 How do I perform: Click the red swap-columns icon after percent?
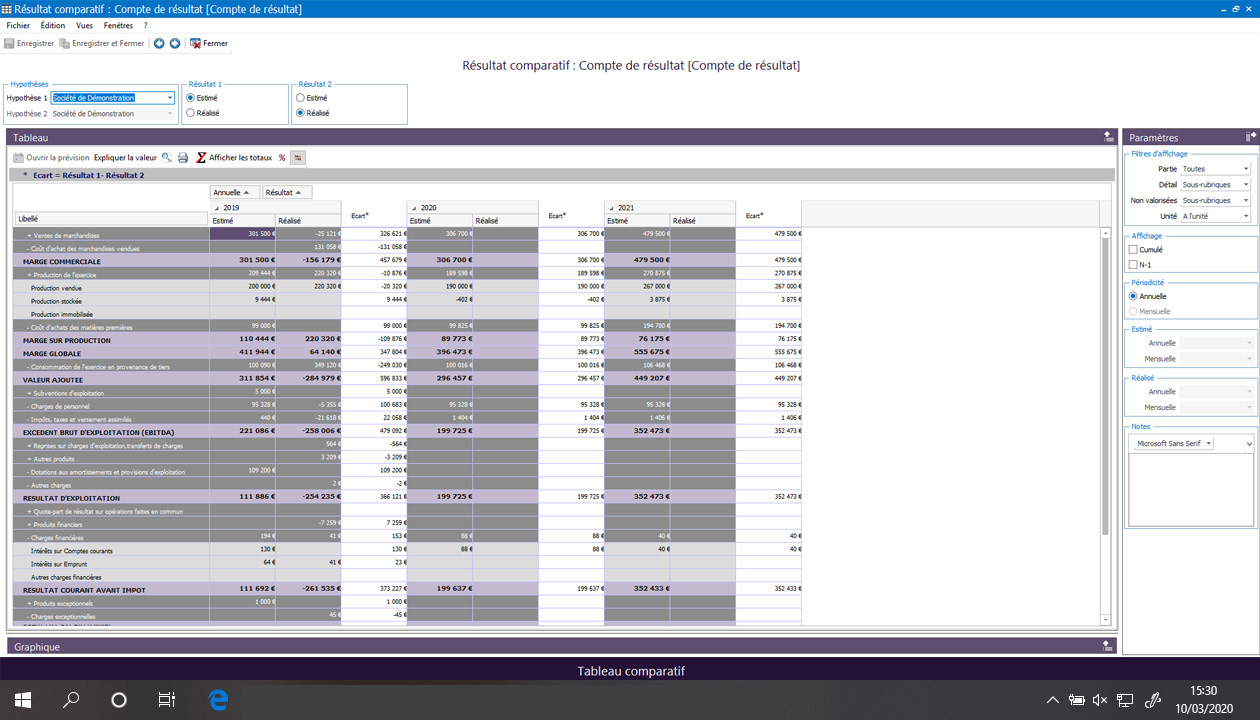point(298,158)
